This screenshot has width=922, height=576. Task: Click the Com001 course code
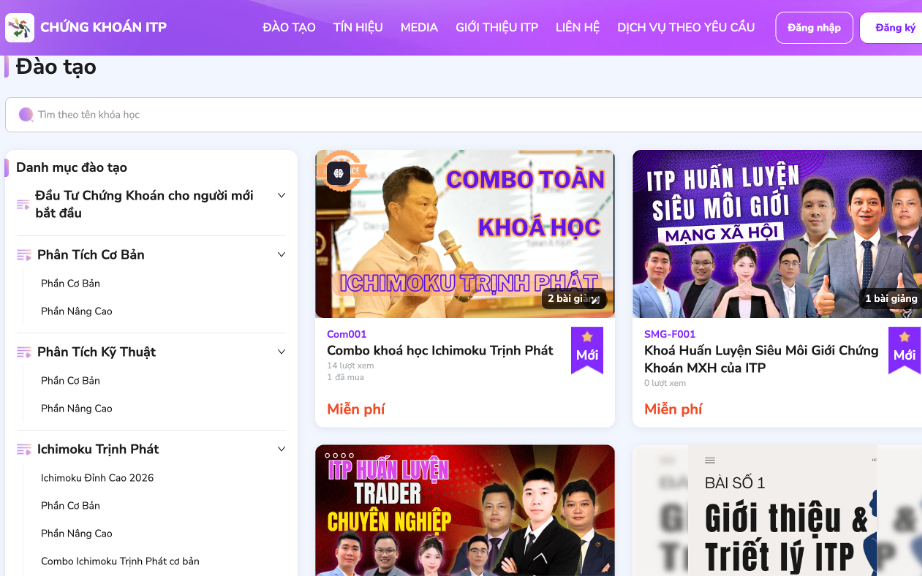pos(346,334)
